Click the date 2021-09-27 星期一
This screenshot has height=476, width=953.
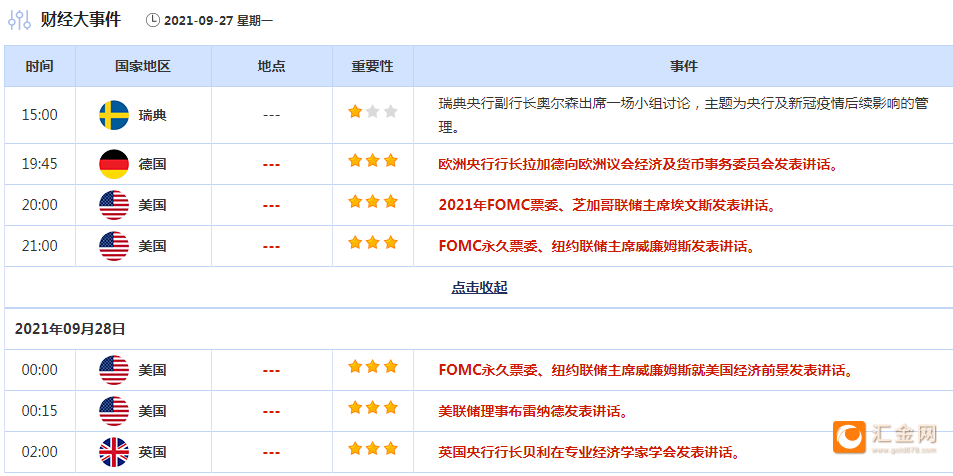coord(219,21)
